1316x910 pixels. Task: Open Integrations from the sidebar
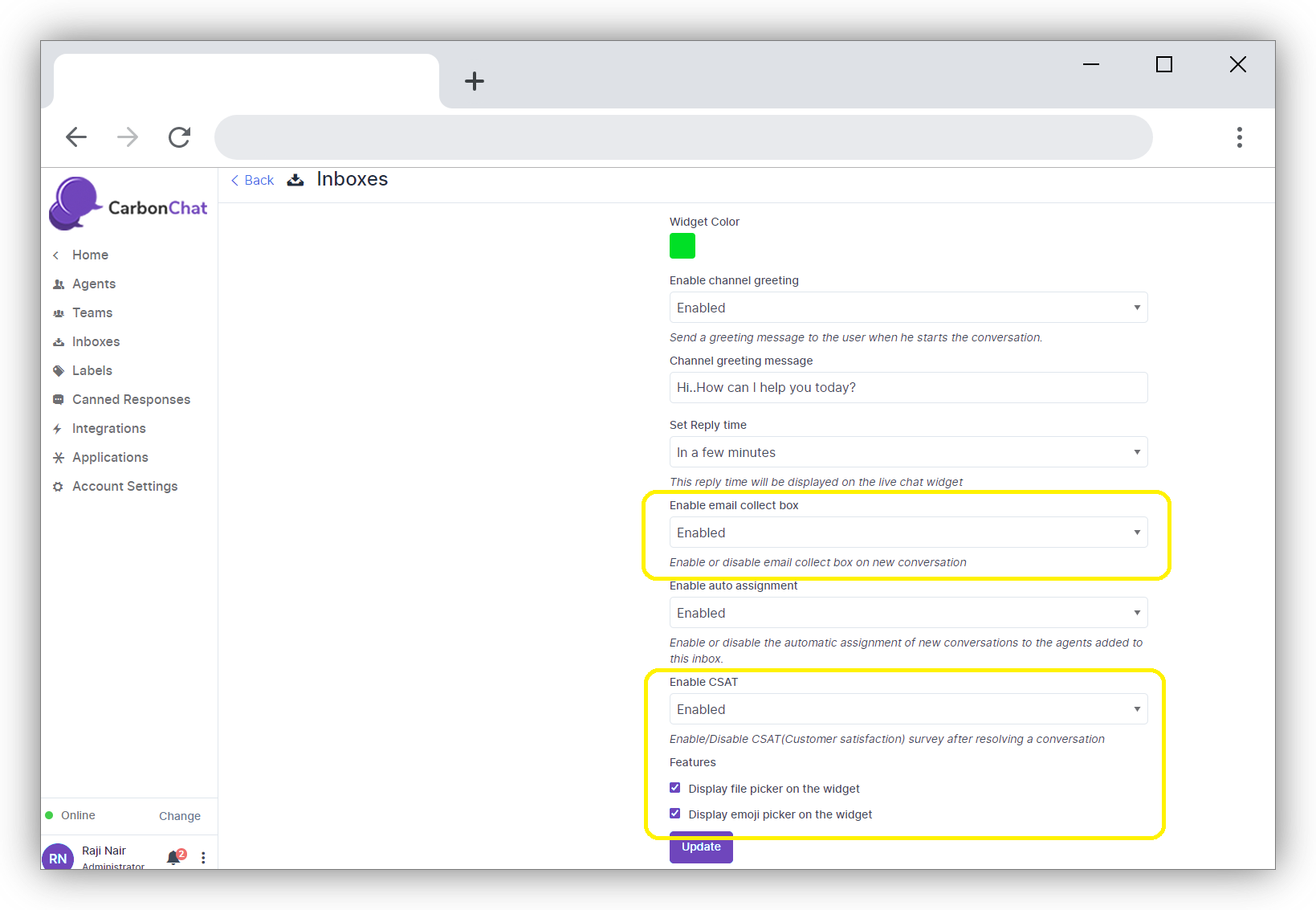pyautogui.click(x=109, y=428)
